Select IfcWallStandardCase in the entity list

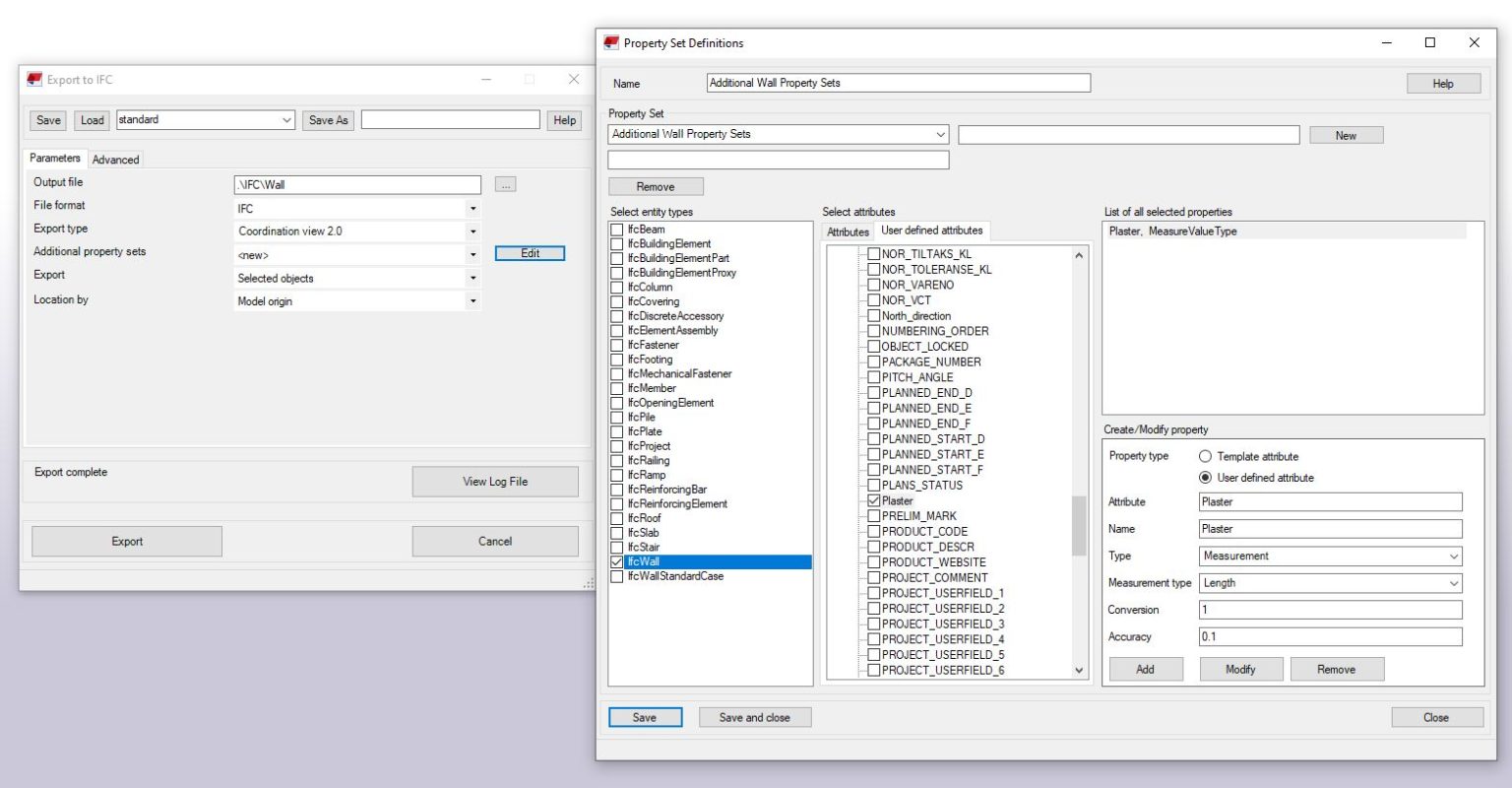coord(677,575)
